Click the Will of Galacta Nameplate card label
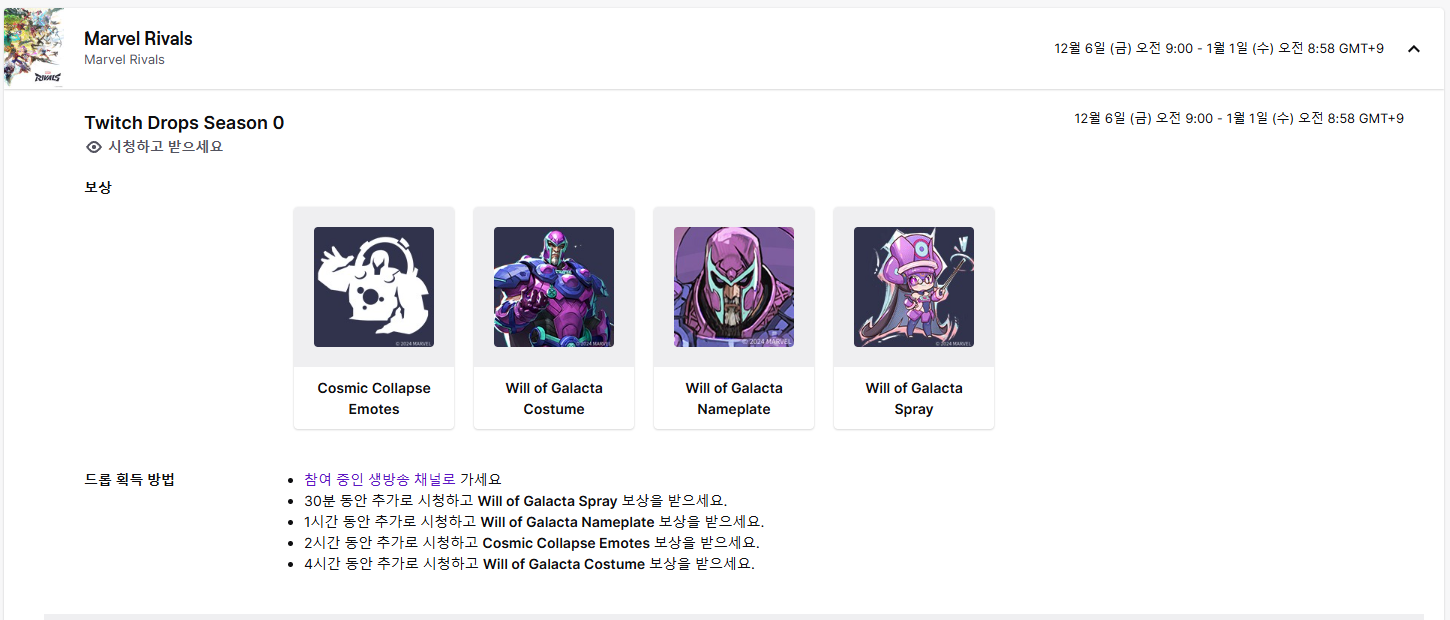Image resolution: width=1450 pixels, height=620 pixels. [734, 398]
